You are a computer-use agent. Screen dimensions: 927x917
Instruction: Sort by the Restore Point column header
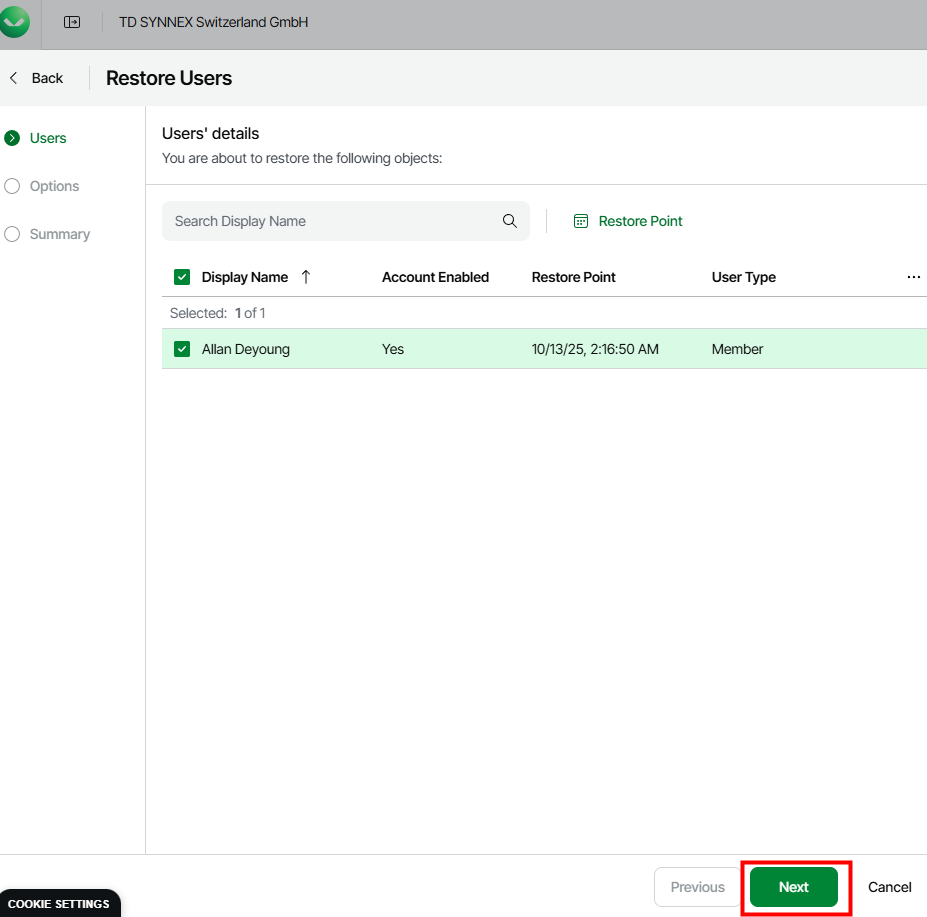pos(573,277)
